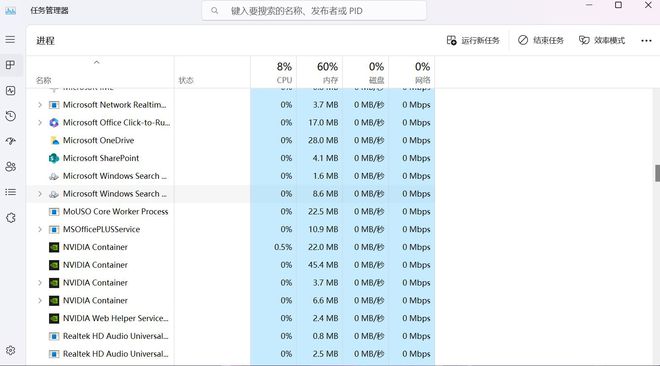Open the Services sidebar icon
Screen dimensions: 660x366
point(11,218)
